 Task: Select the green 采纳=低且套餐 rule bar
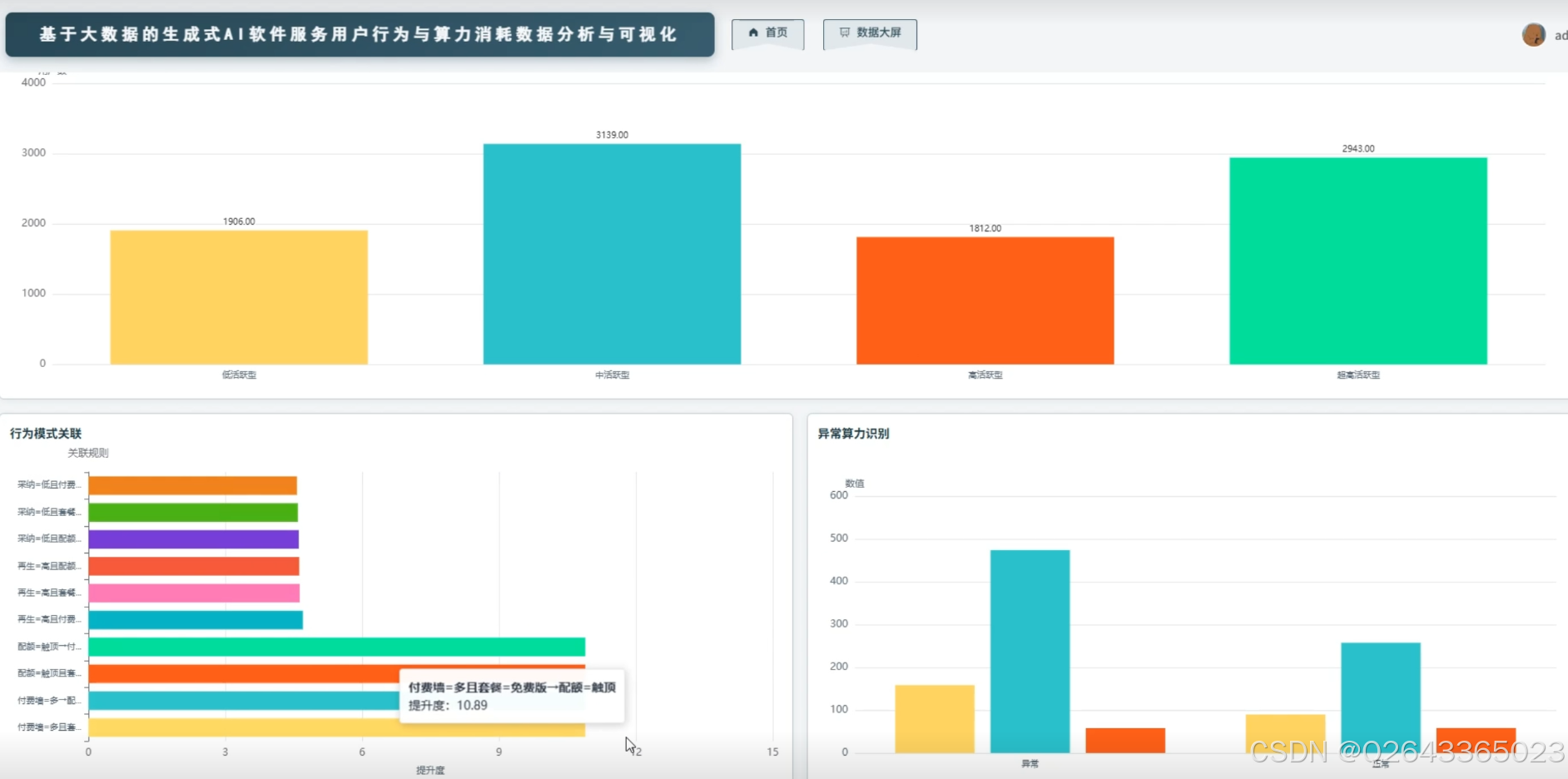tap(193, 512)
